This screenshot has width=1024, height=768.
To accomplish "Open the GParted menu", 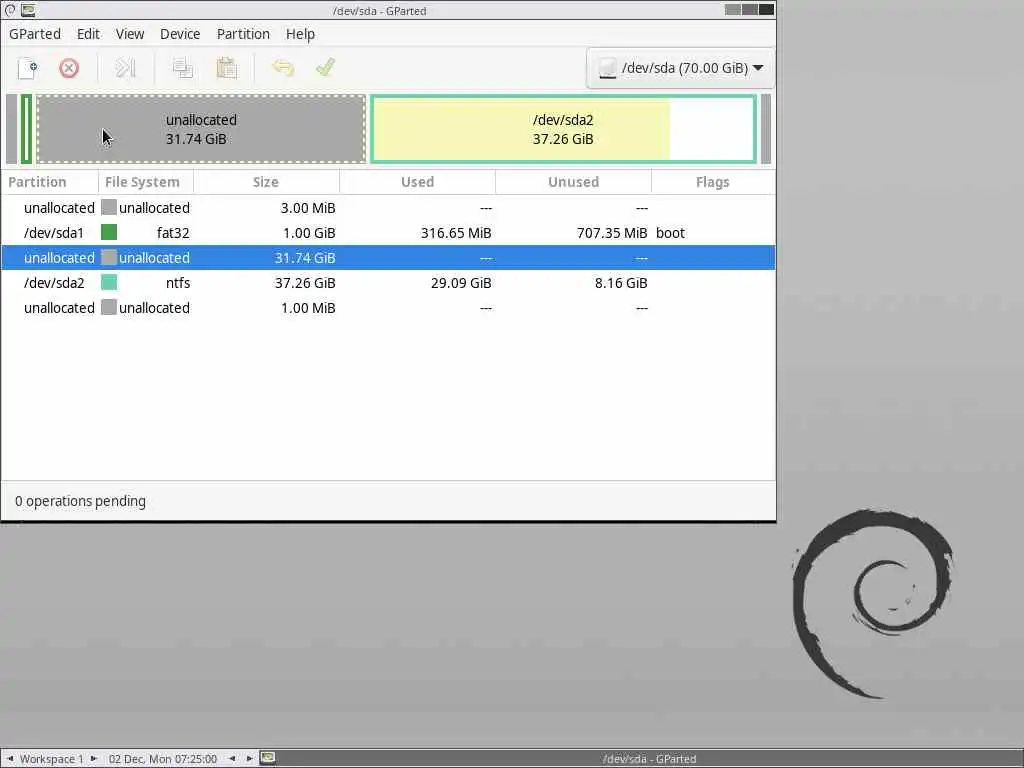I will tap(35, 34).
